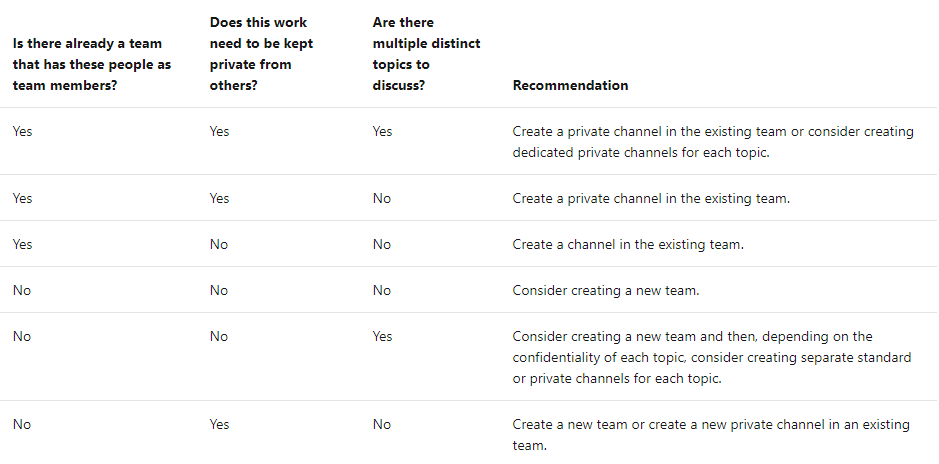This screenshot has height=464, width=939.
Task: Click "Consider creating a new team." recommendation
Action: (x=607, y=290)
